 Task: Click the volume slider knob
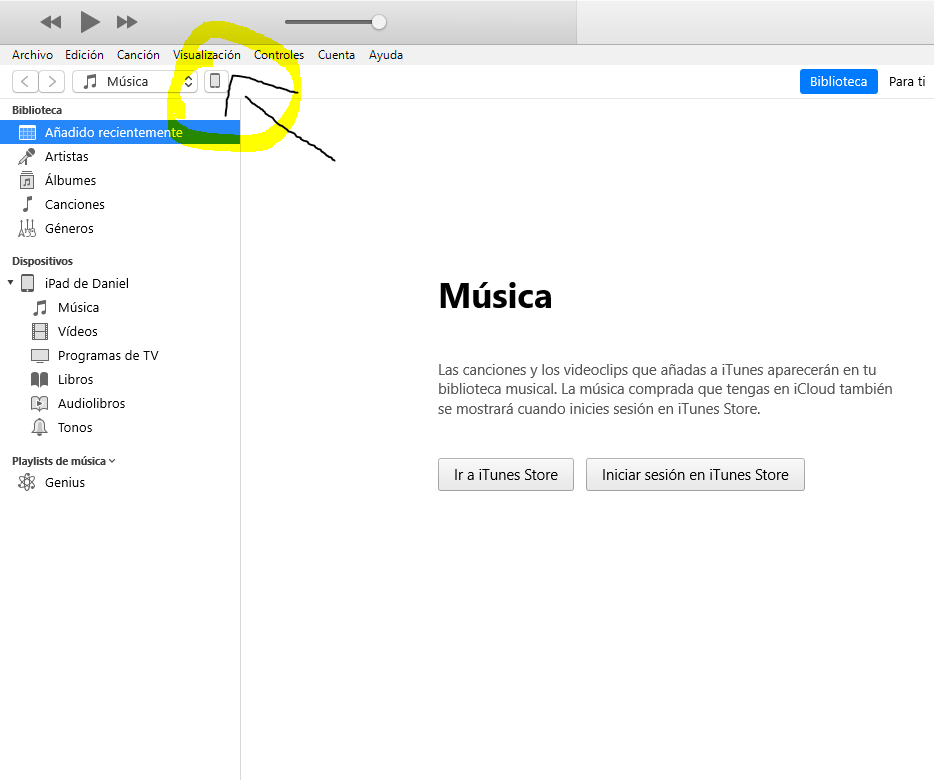pos(379,23)
